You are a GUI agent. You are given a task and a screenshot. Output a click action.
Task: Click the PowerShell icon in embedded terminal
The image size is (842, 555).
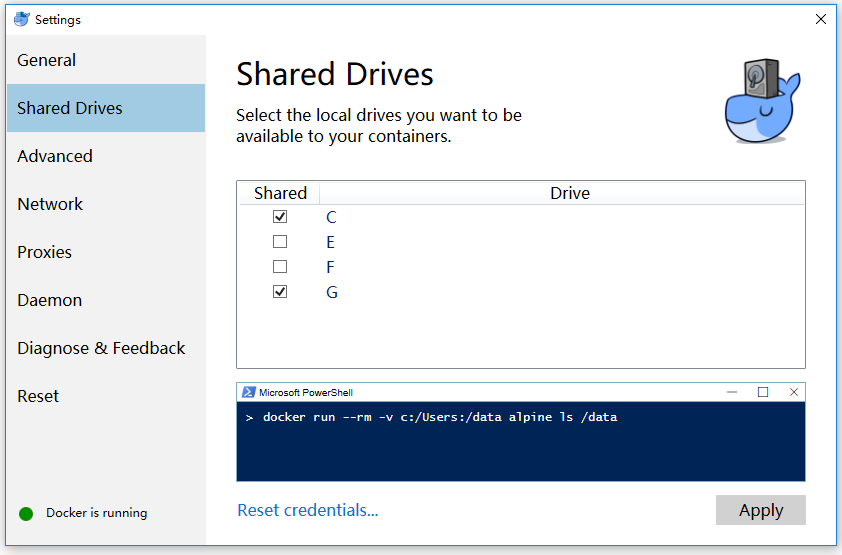[248, 392]
